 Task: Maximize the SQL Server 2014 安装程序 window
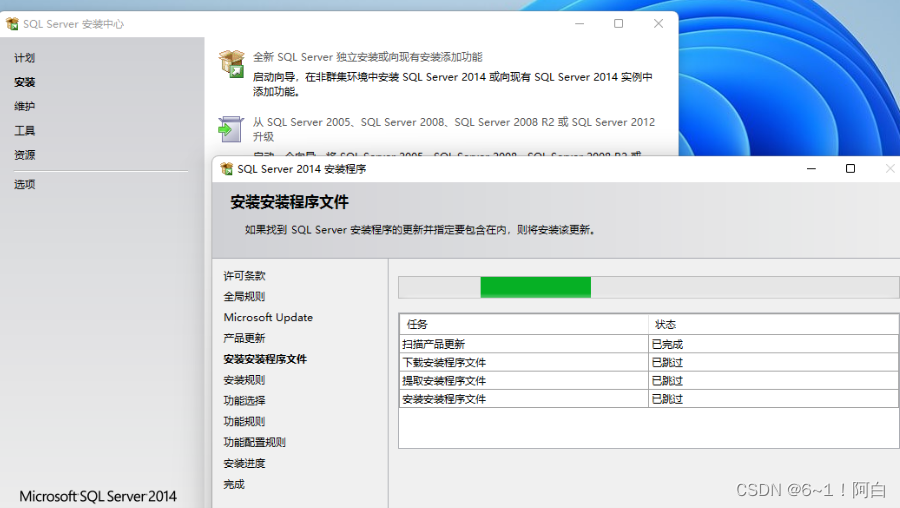click(x=850, y=169)
